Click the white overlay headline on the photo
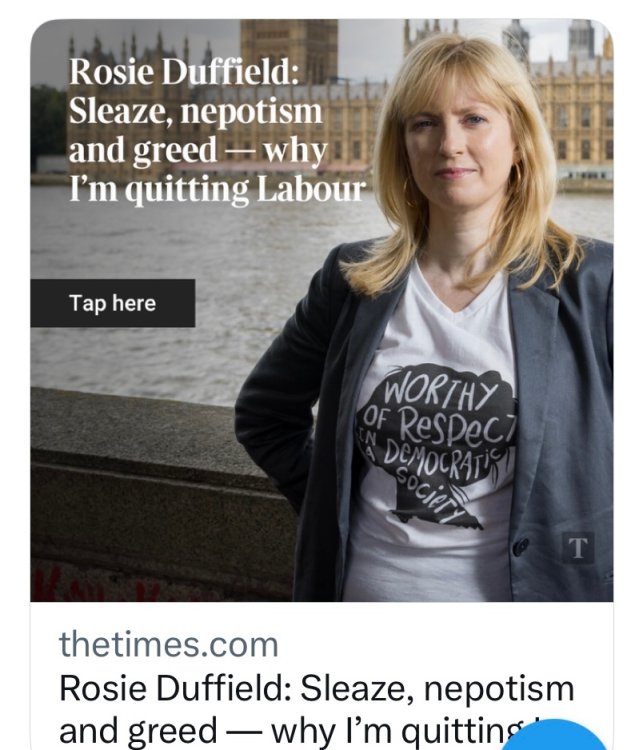This screenshot has width=643, height=750. click(216, 130)
